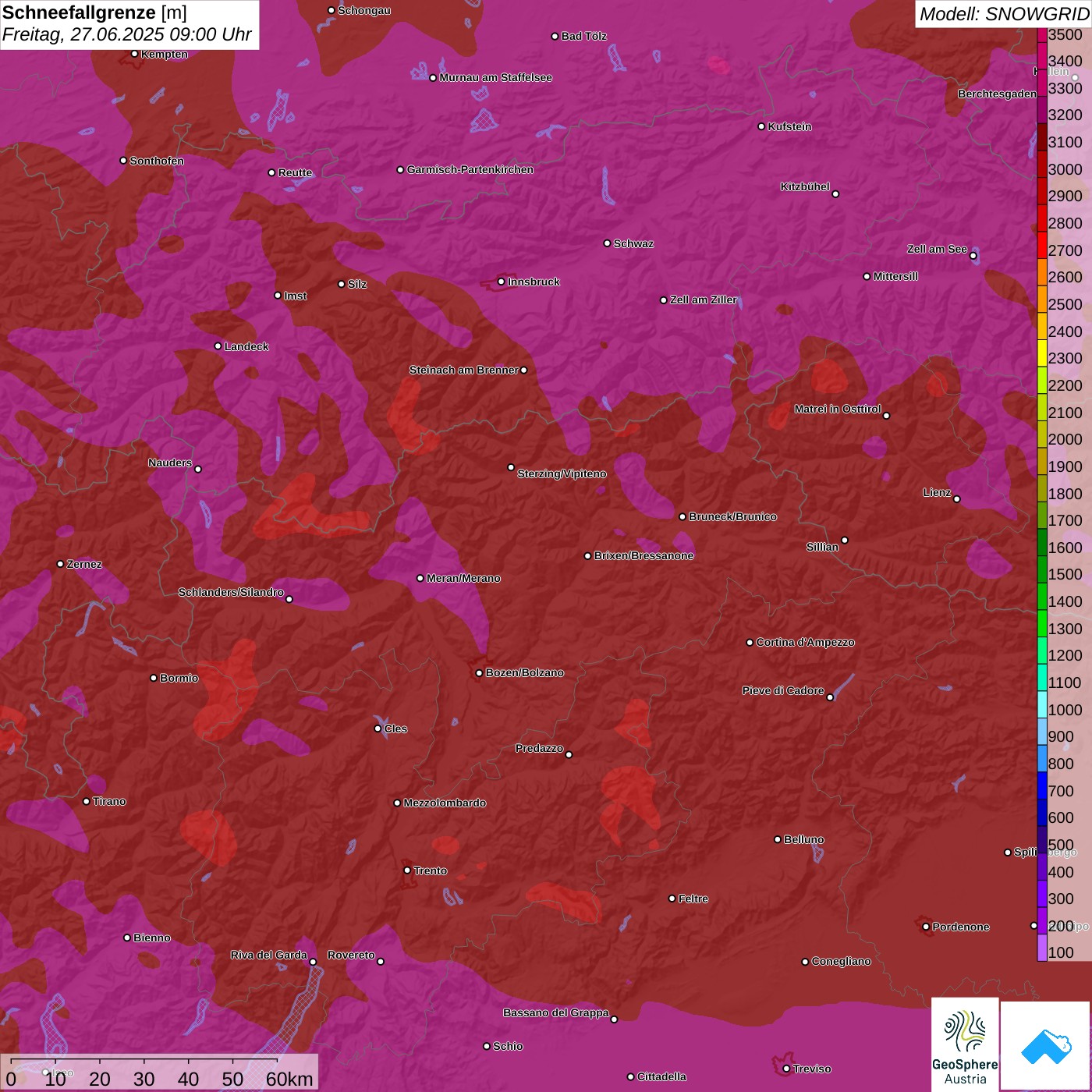Screen dimensions: 1092x1092
Task: Click the Imst label
Action: (295, 296)
